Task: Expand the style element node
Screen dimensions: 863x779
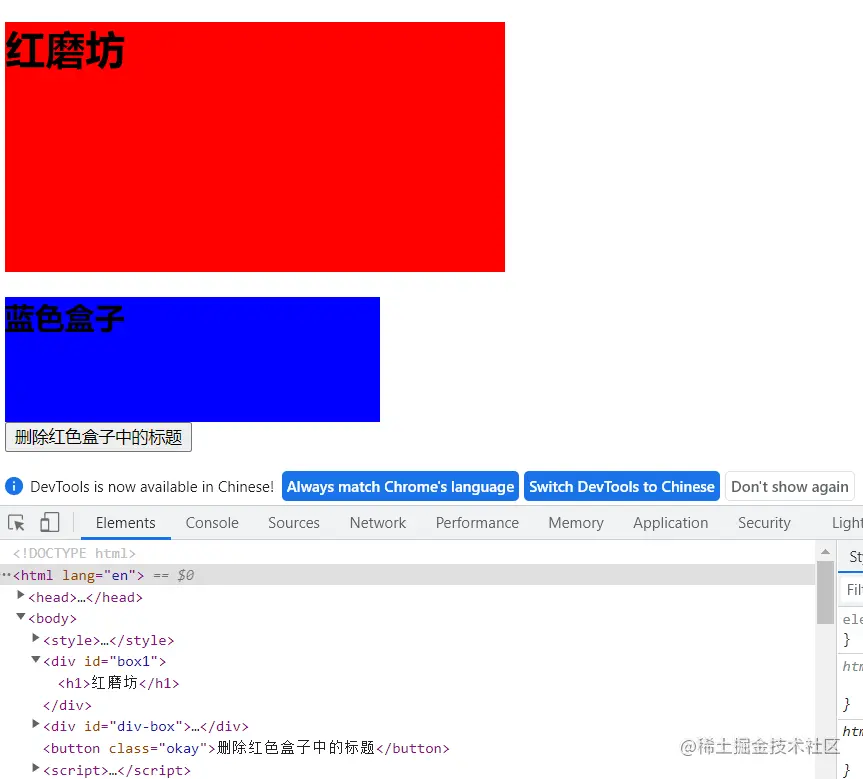Action: pyautogui.click(x=36, y=638)
